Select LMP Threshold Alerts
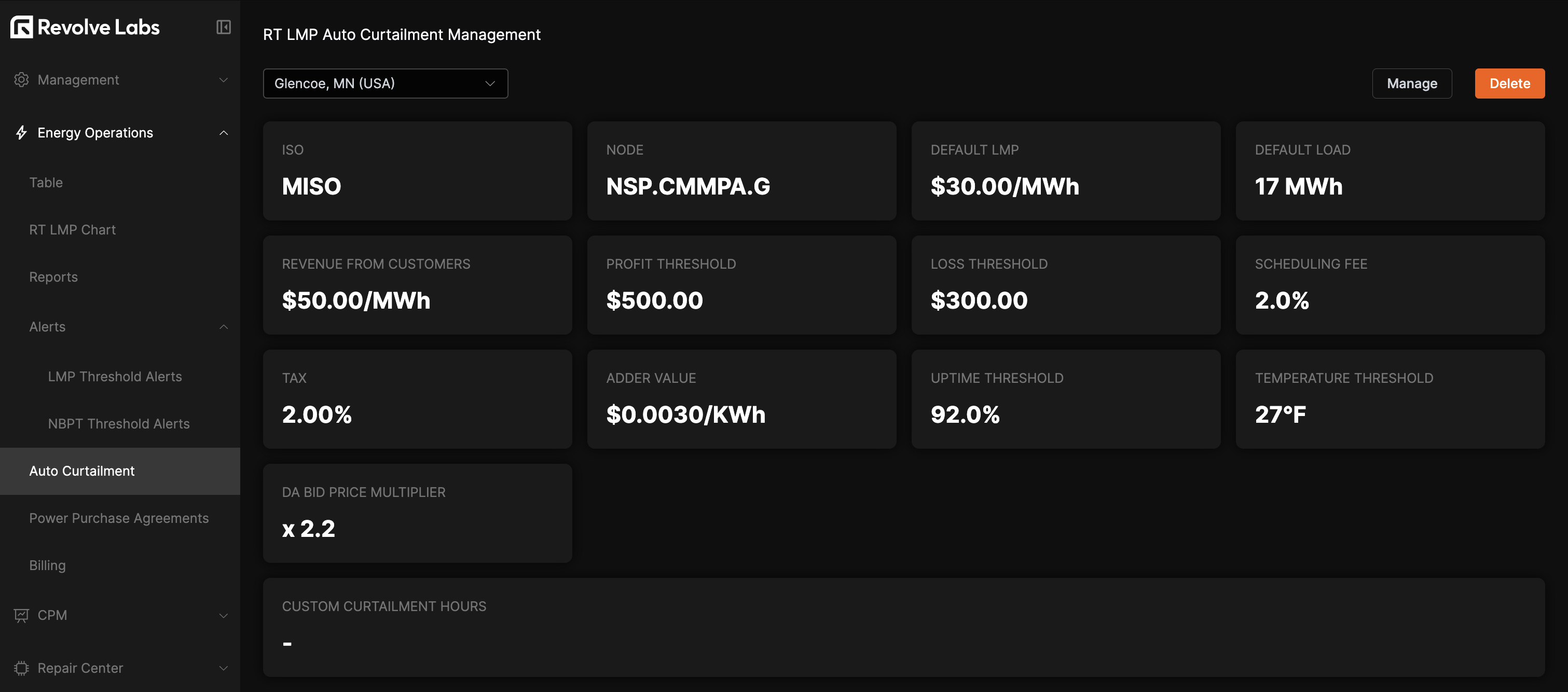 point(115,376)
